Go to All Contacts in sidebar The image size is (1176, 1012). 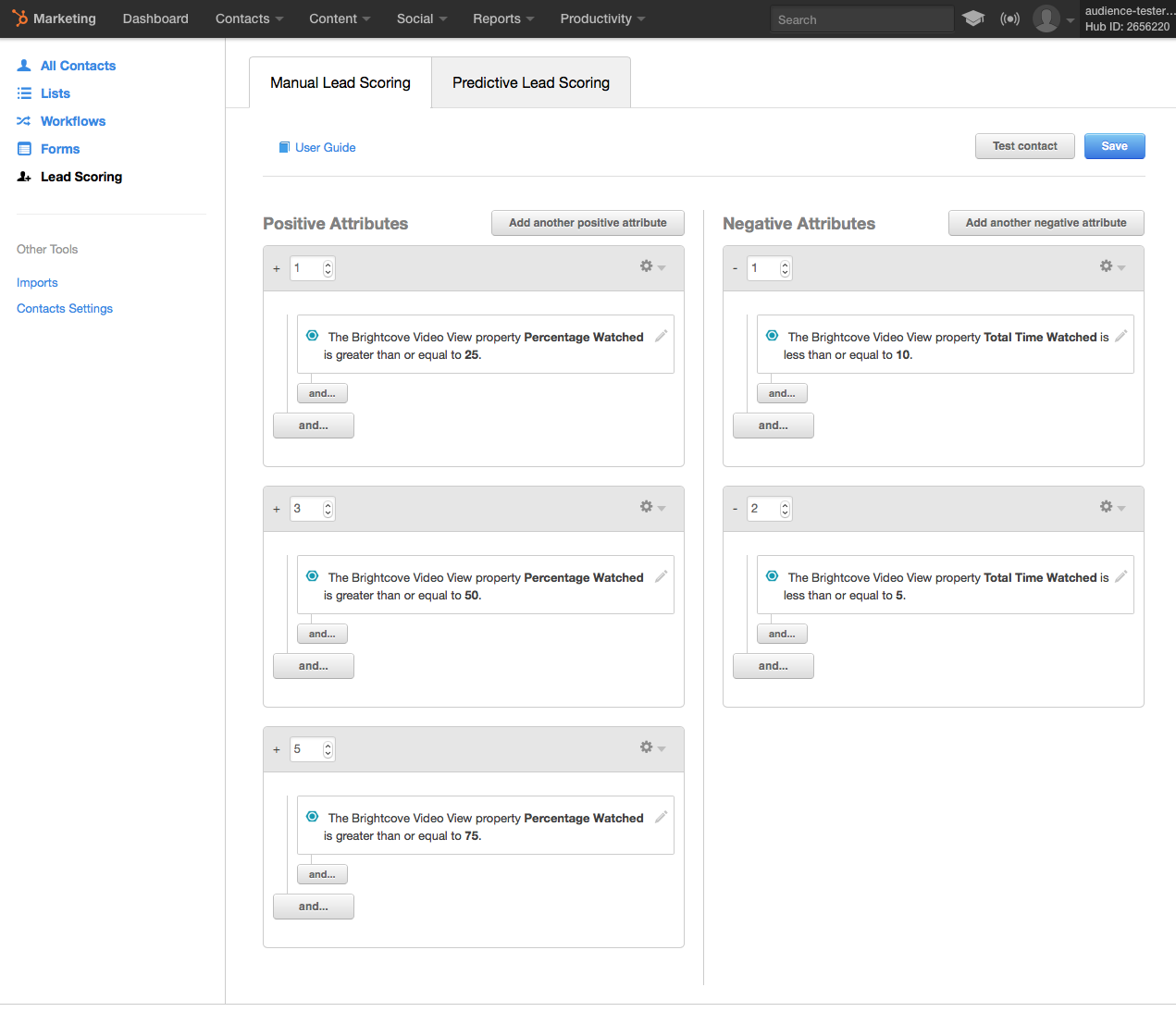[78, 66]
